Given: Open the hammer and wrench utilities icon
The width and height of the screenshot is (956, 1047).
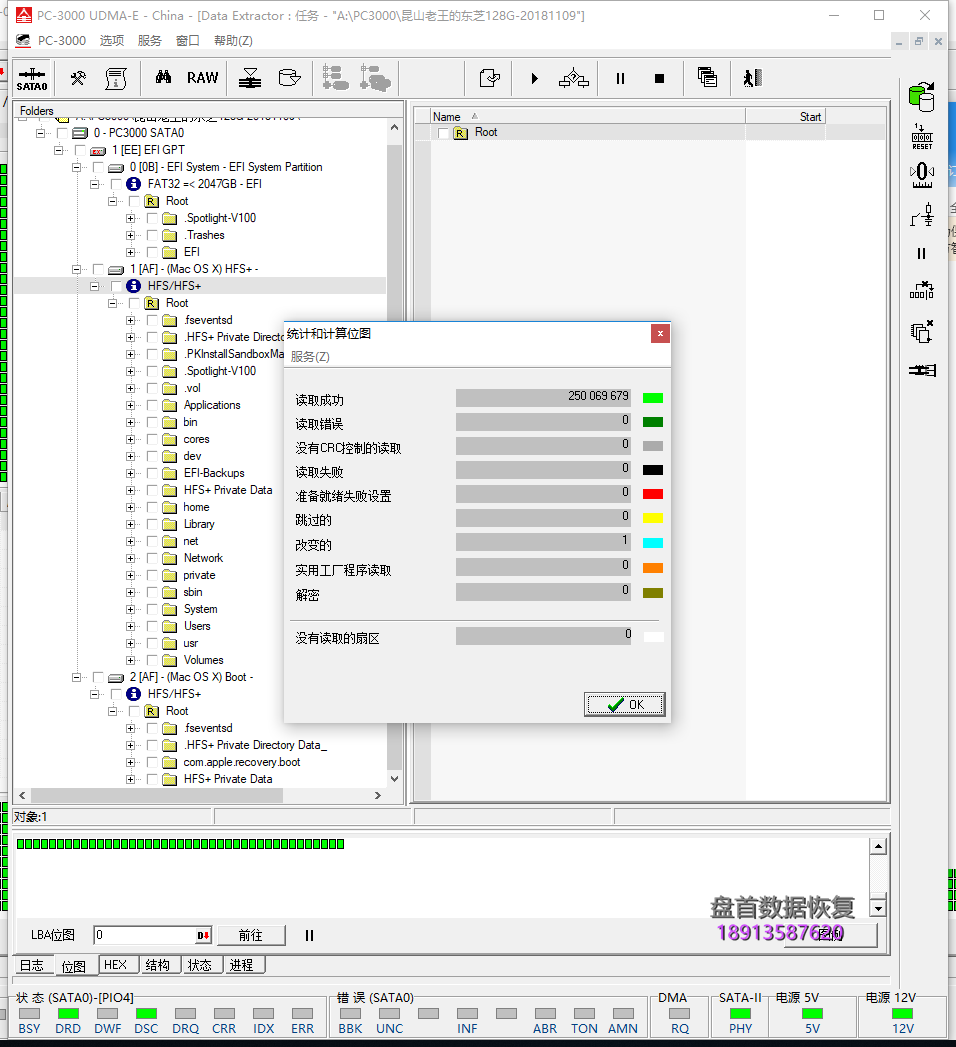Looking at the screenshot, I should (x=78, y=78).
